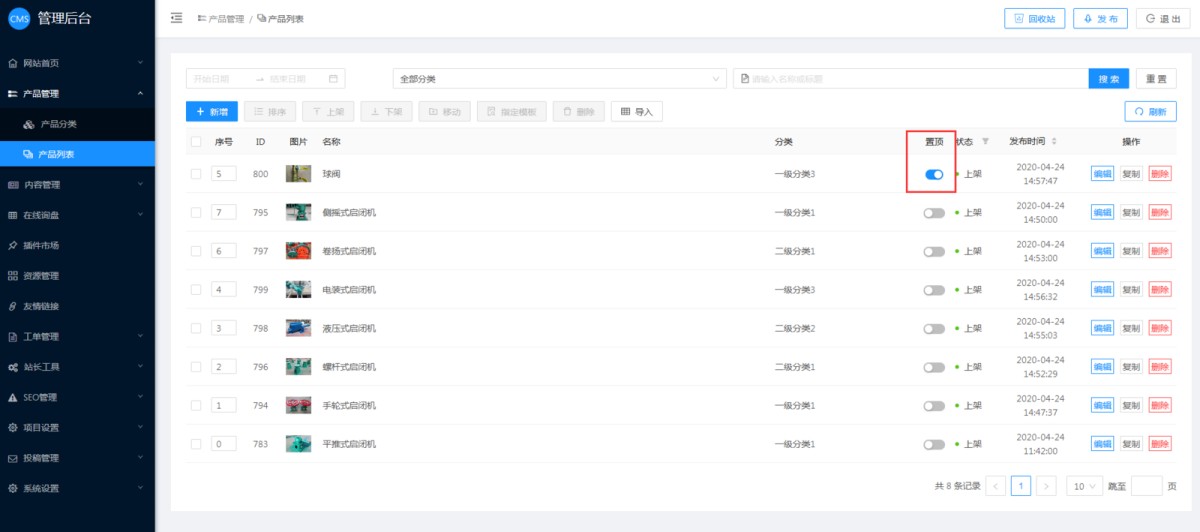Expand the 内容管理 sidebar menu
Screen dimensions: 1200x532
click(x=77, y=185)
